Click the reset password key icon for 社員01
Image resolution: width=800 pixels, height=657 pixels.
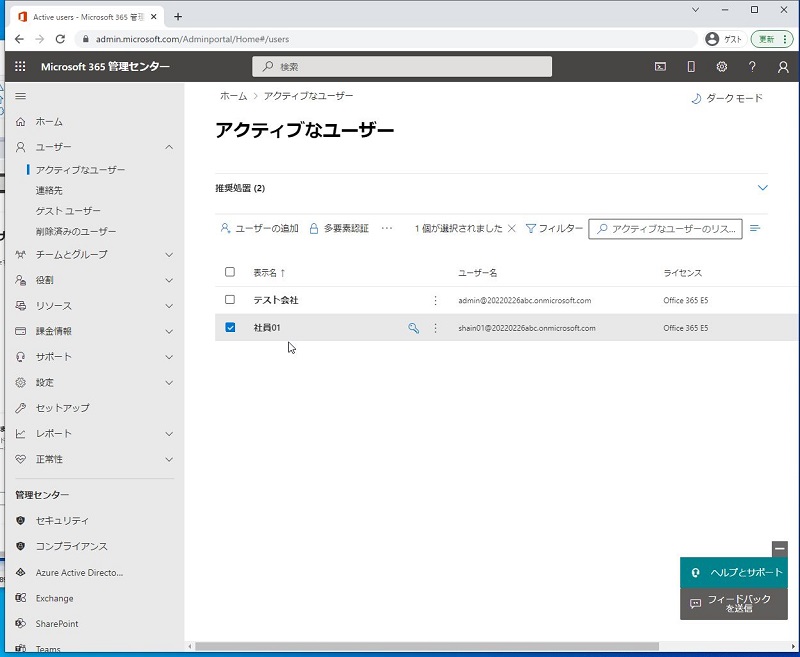tap(413, 328)
